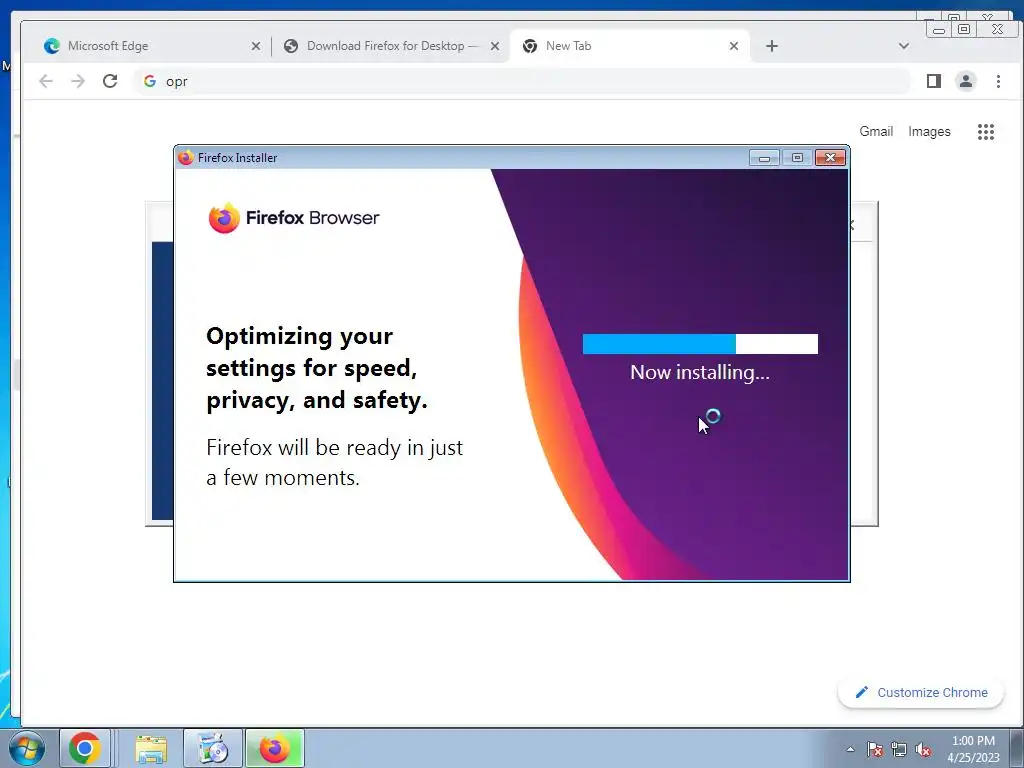The height and width of the screenshot is (768, 1024).
Task: Click the address bar containing 'opr'
Action: pos(521,81)
